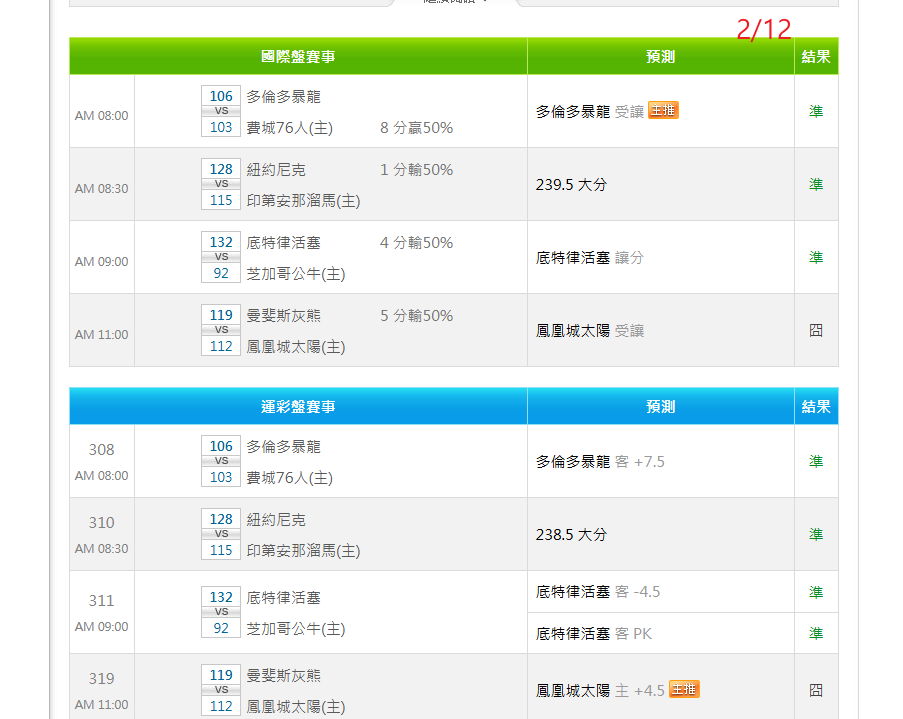Click the VS icon between 106 and 103 in 國際盤賽事
Viewport: 903px width, 719px height.
point(221,112)
